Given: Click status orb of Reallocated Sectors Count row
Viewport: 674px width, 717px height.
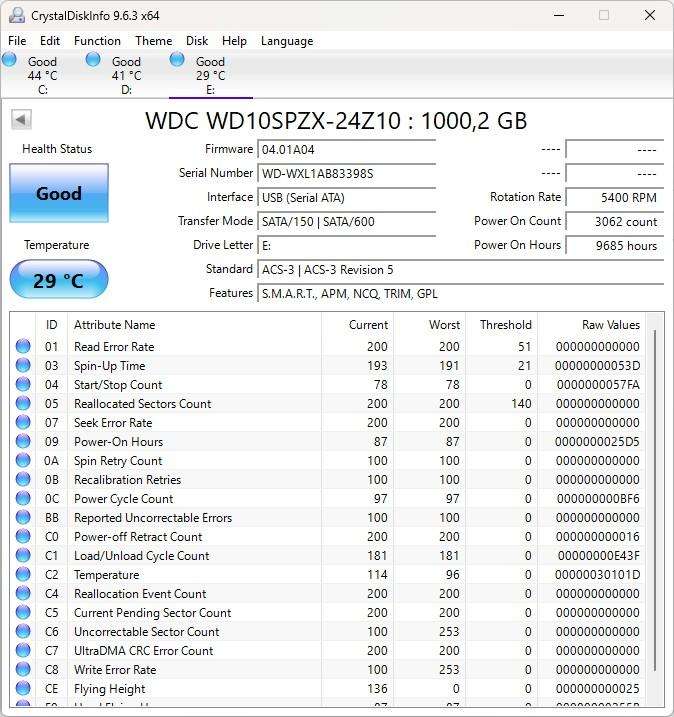Looking at the screenshot, I should 23,403.
